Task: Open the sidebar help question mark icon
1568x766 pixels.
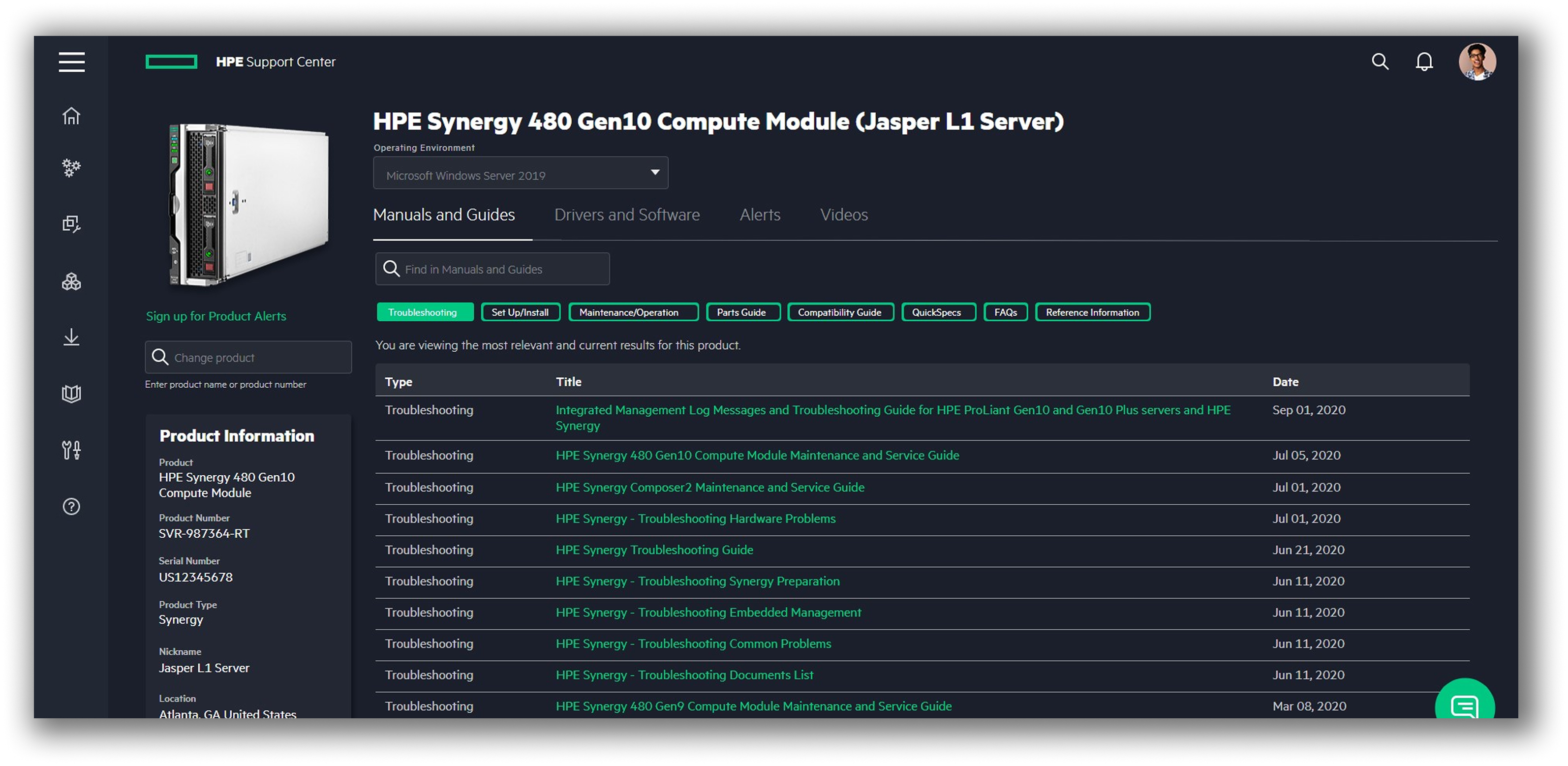Action: pos(71,506)
